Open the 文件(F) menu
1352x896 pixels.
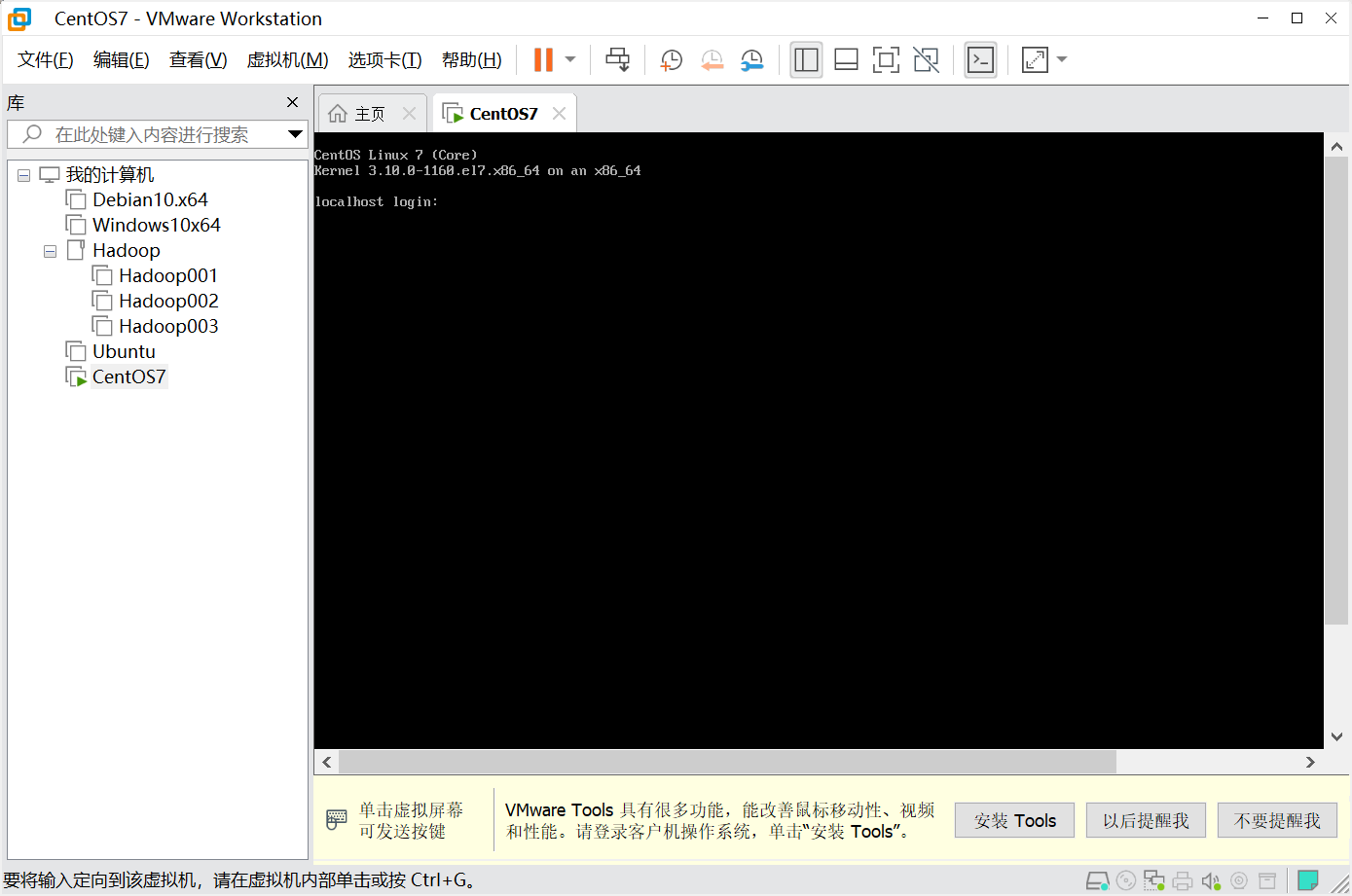[x=46, y=60]
